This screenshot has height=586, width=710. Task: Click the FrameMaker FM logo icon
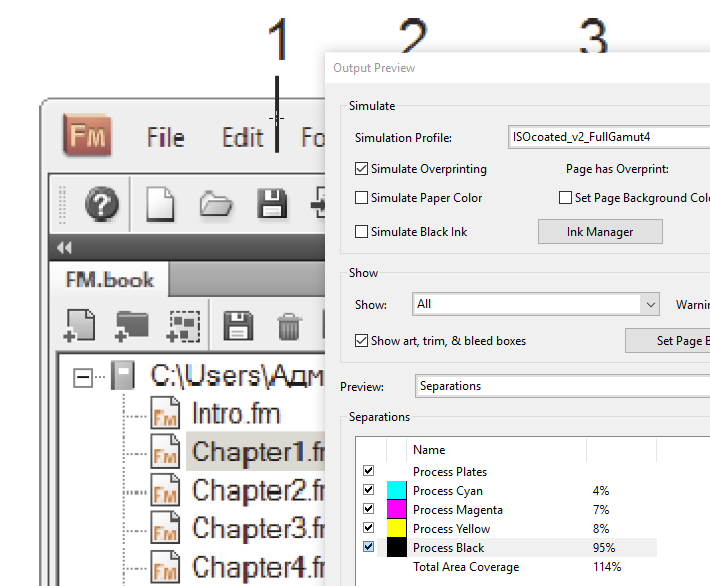[x=87, y=135]
